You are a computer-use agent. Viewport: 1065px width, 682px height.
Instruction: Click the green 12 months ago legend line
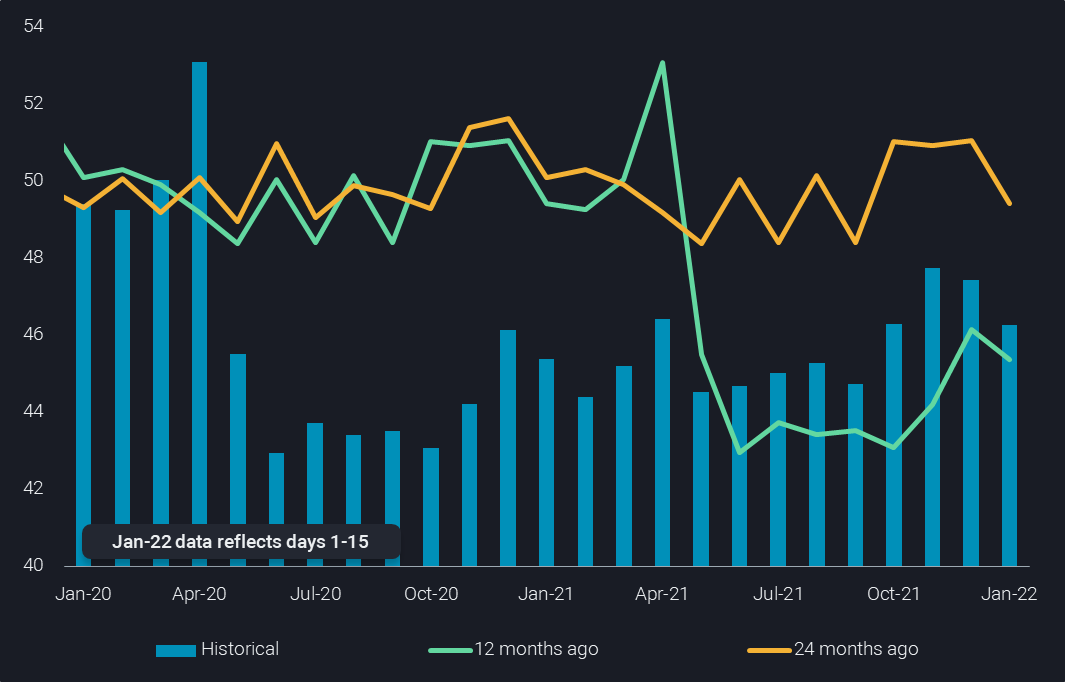(x=450, y=651)
